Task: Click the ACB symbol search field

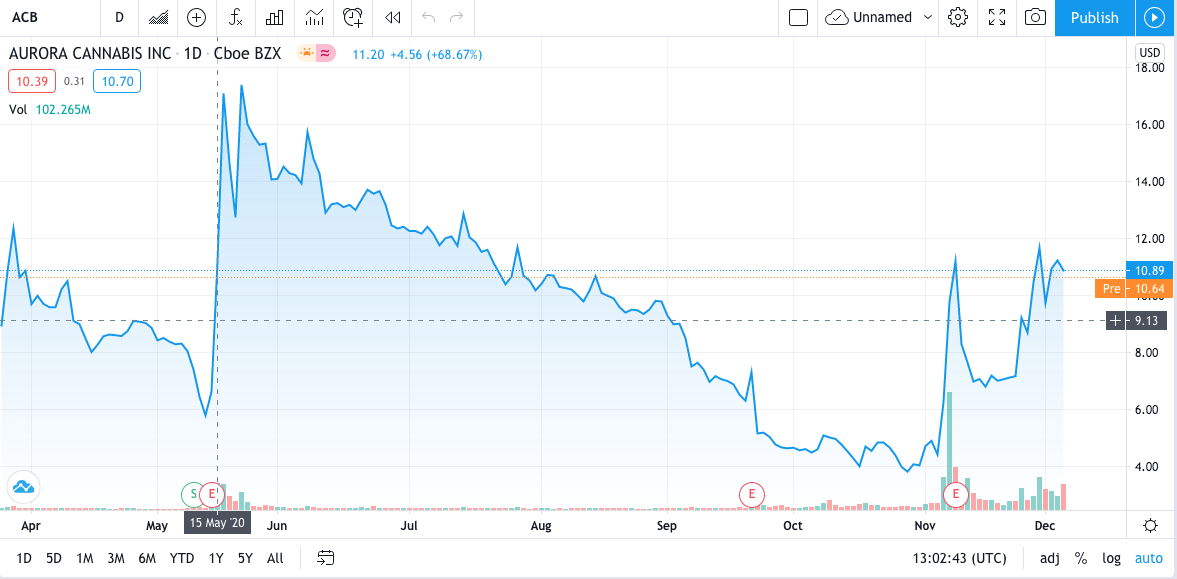Action: point(50,17)
